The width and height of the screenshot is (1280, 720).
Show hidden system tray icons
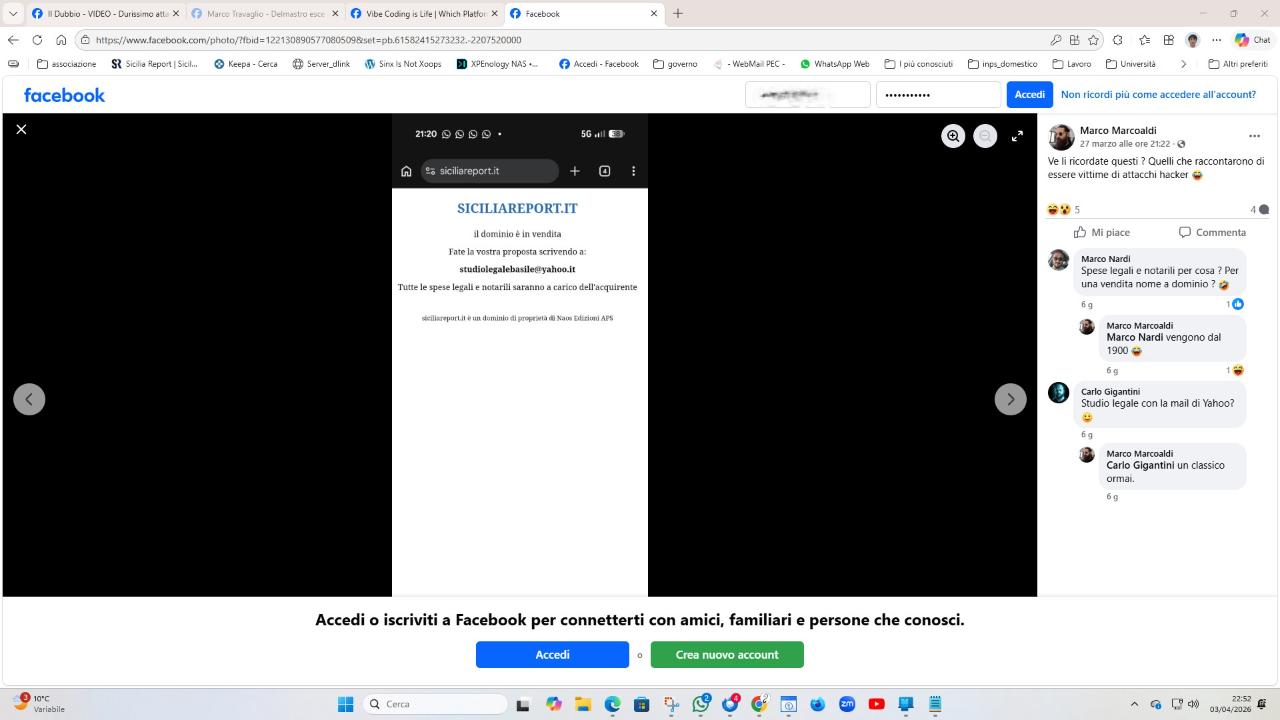click(x=1134, y=704)
